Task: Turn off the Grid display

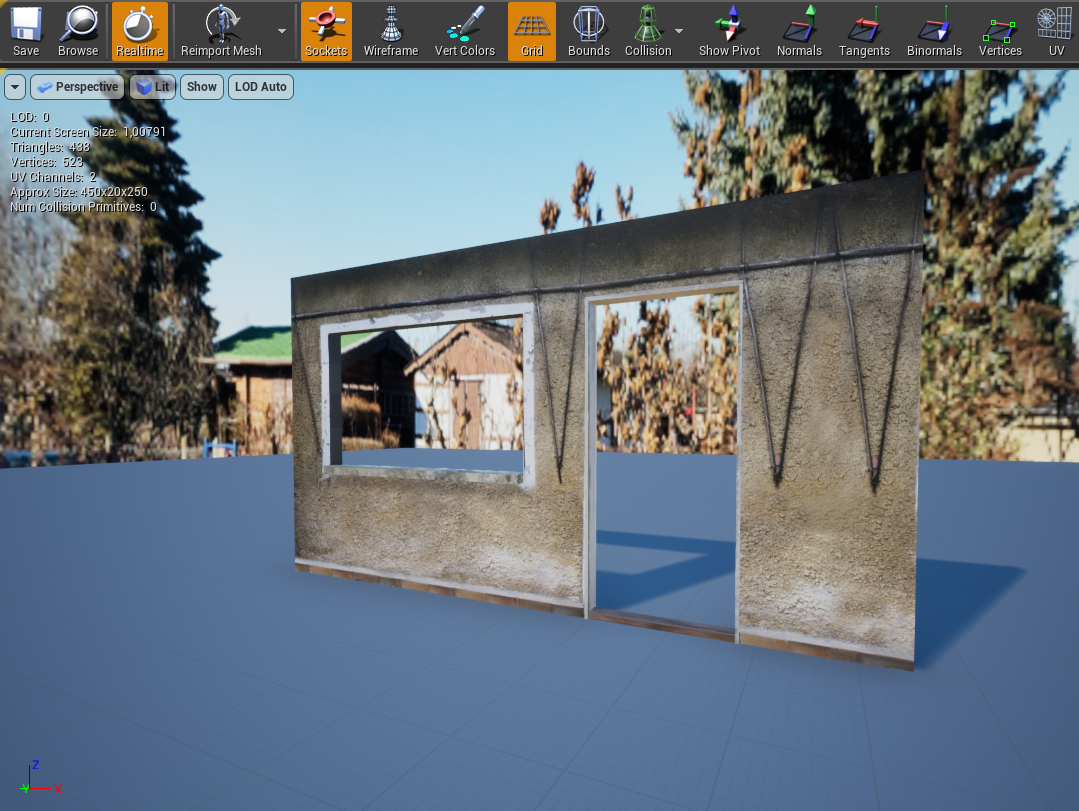Action: point(531,31)
